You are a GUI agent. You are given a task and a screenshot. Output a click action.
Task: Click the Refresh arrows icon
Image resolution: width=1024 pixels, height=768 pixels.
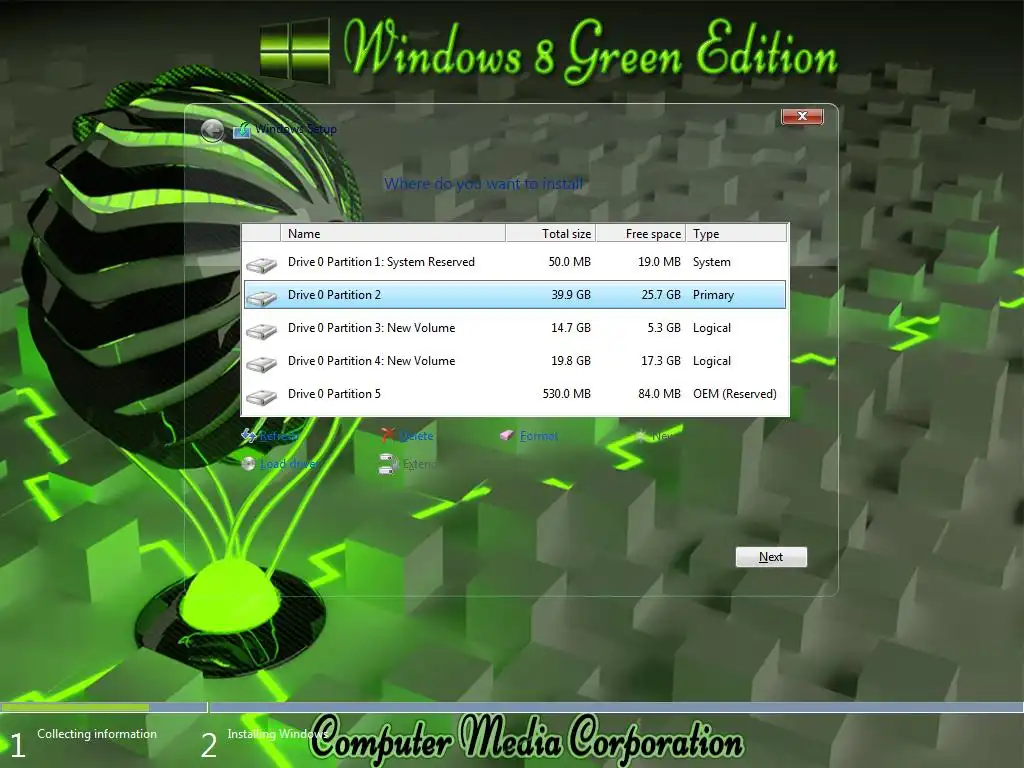tap(248, 436)
